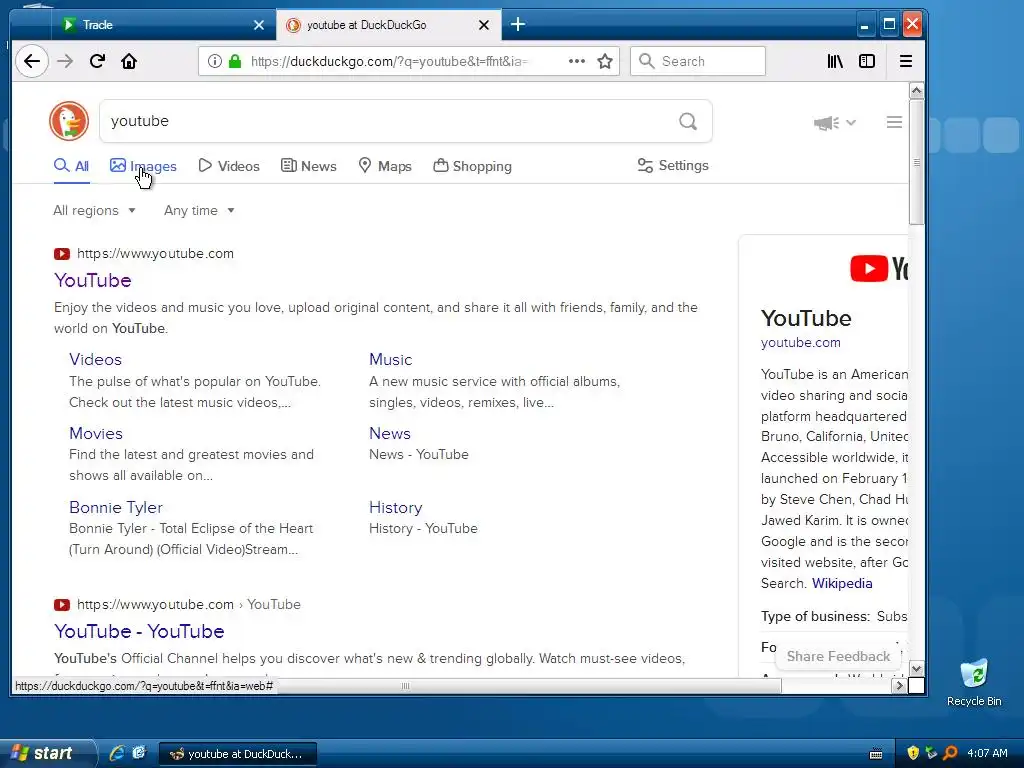The width and height of the screenshot is (1024, 768).
Task: Click the on-screen keyboard icon in the taskbar
Action: [x=876, y=754]
